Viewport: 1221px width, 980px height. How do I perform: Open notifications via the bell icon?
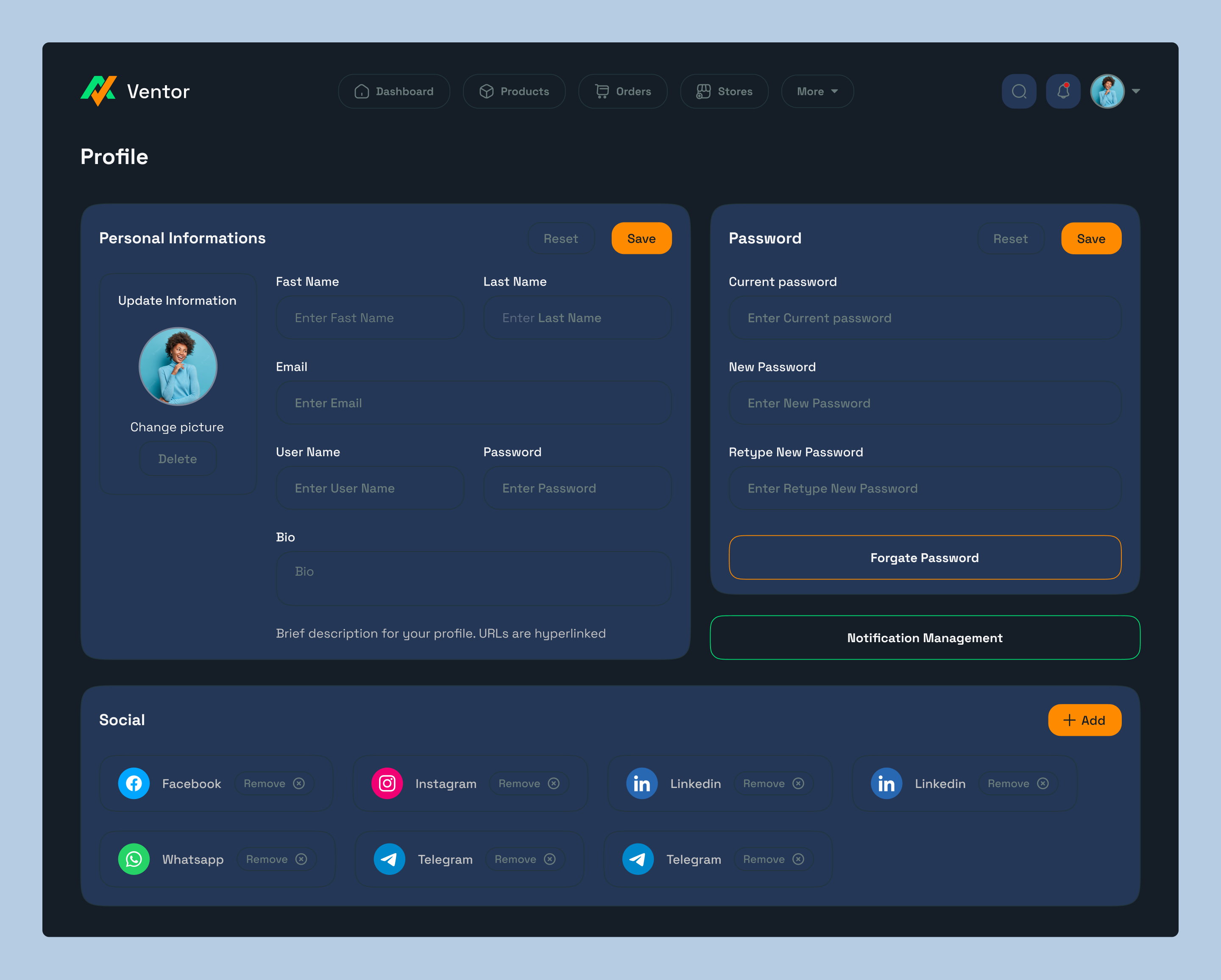pos(1063,91)
